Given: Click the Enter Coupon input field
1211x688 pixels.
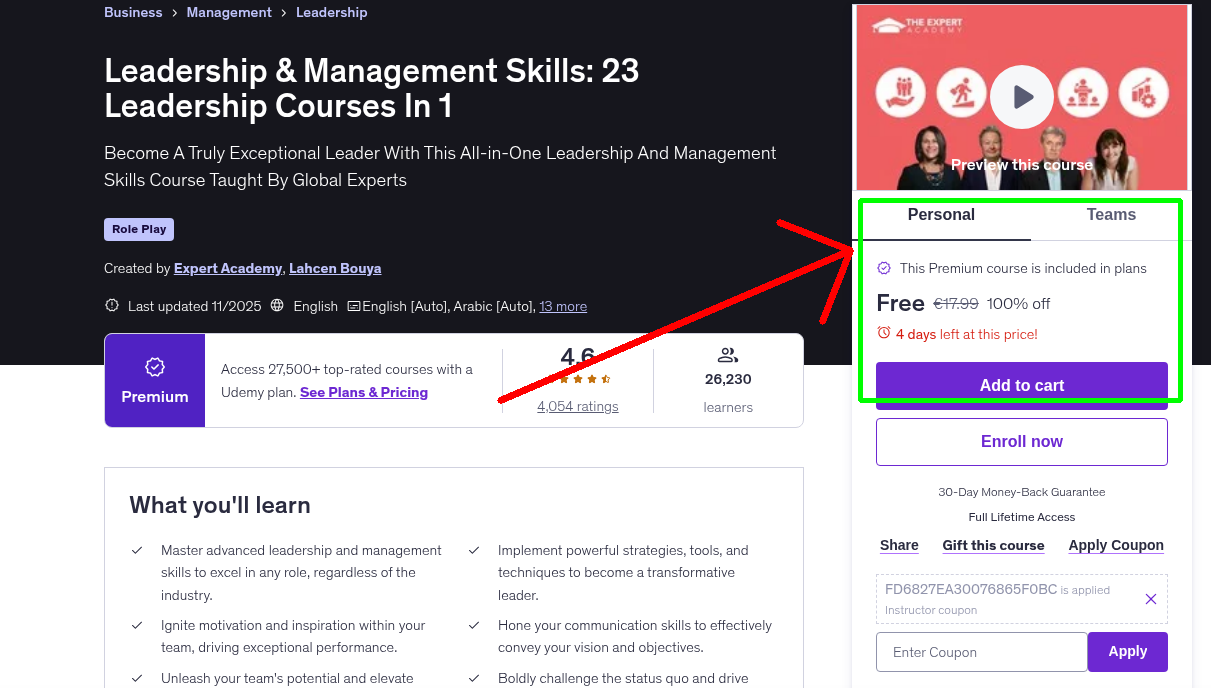Looking at the screenshot, I should pos(981,651).
